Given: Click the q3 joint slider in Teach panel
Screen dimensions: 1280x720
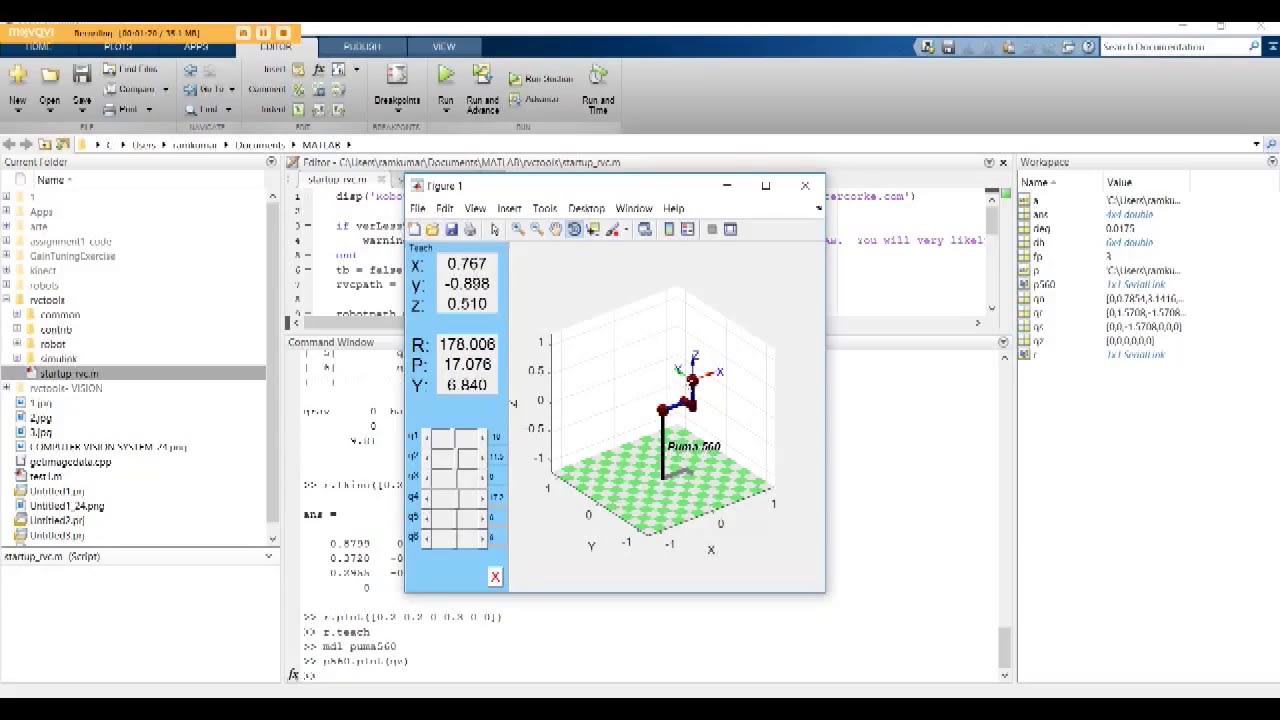Looking at the screenshot, I should pyautogui.click(x=455, y=477).
